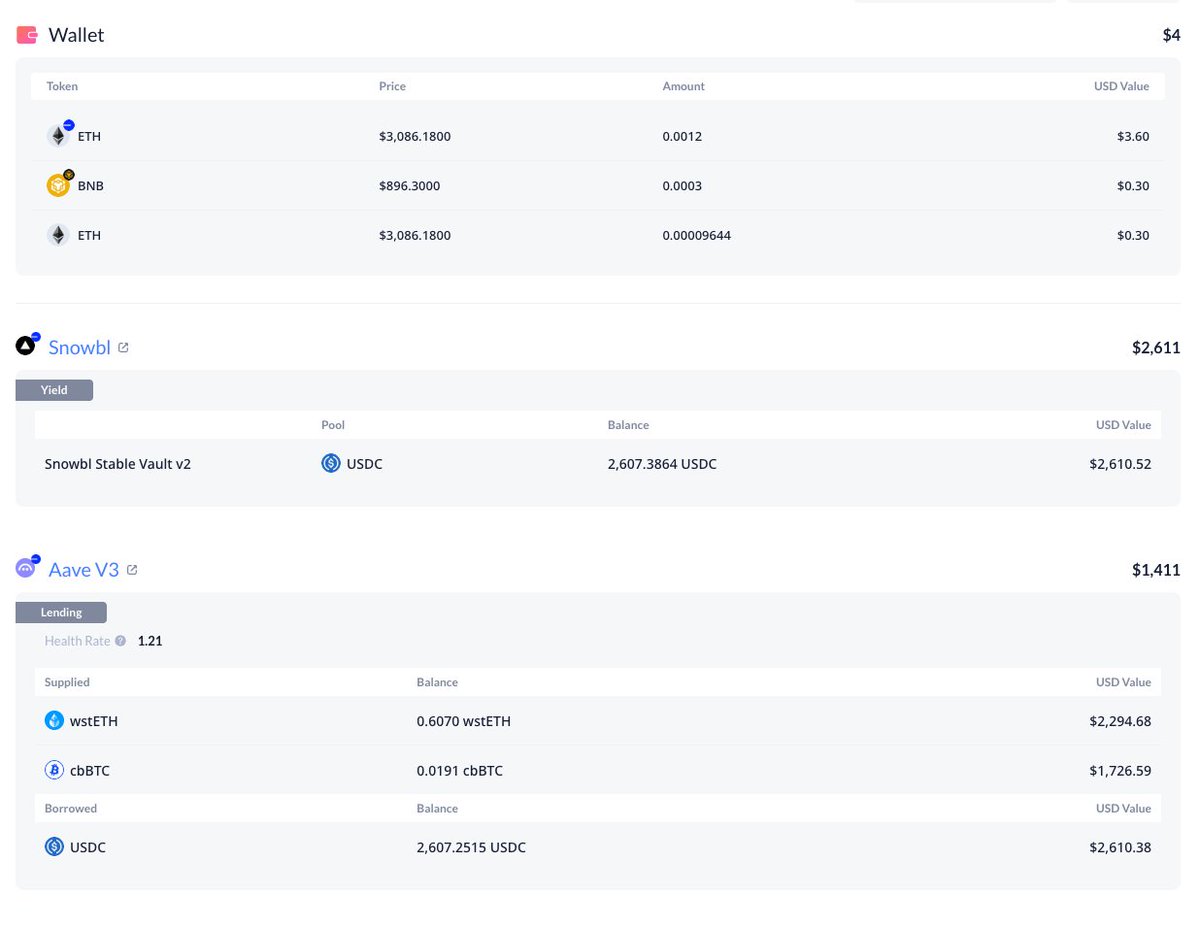
Task: Click the pink Wallet icon
Action: (27, 35)
